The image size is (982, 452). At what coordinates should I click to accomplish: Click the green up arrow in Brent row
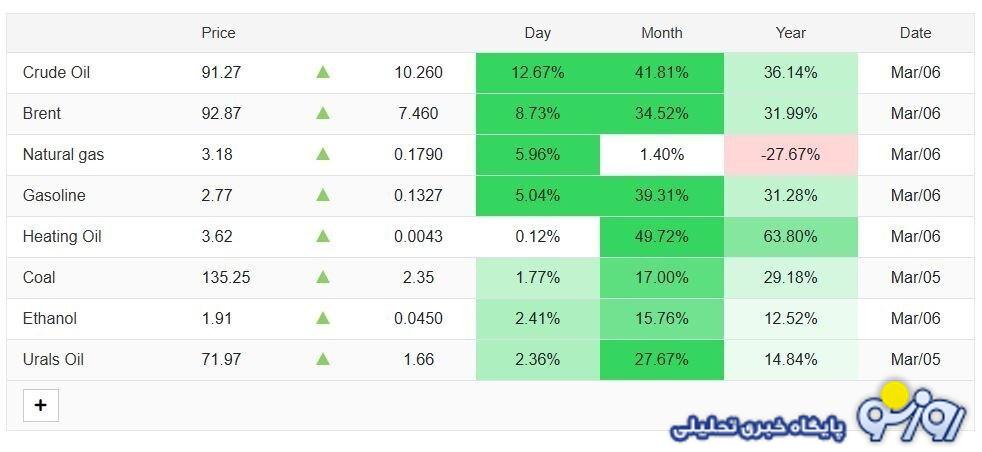coord(322,113)
